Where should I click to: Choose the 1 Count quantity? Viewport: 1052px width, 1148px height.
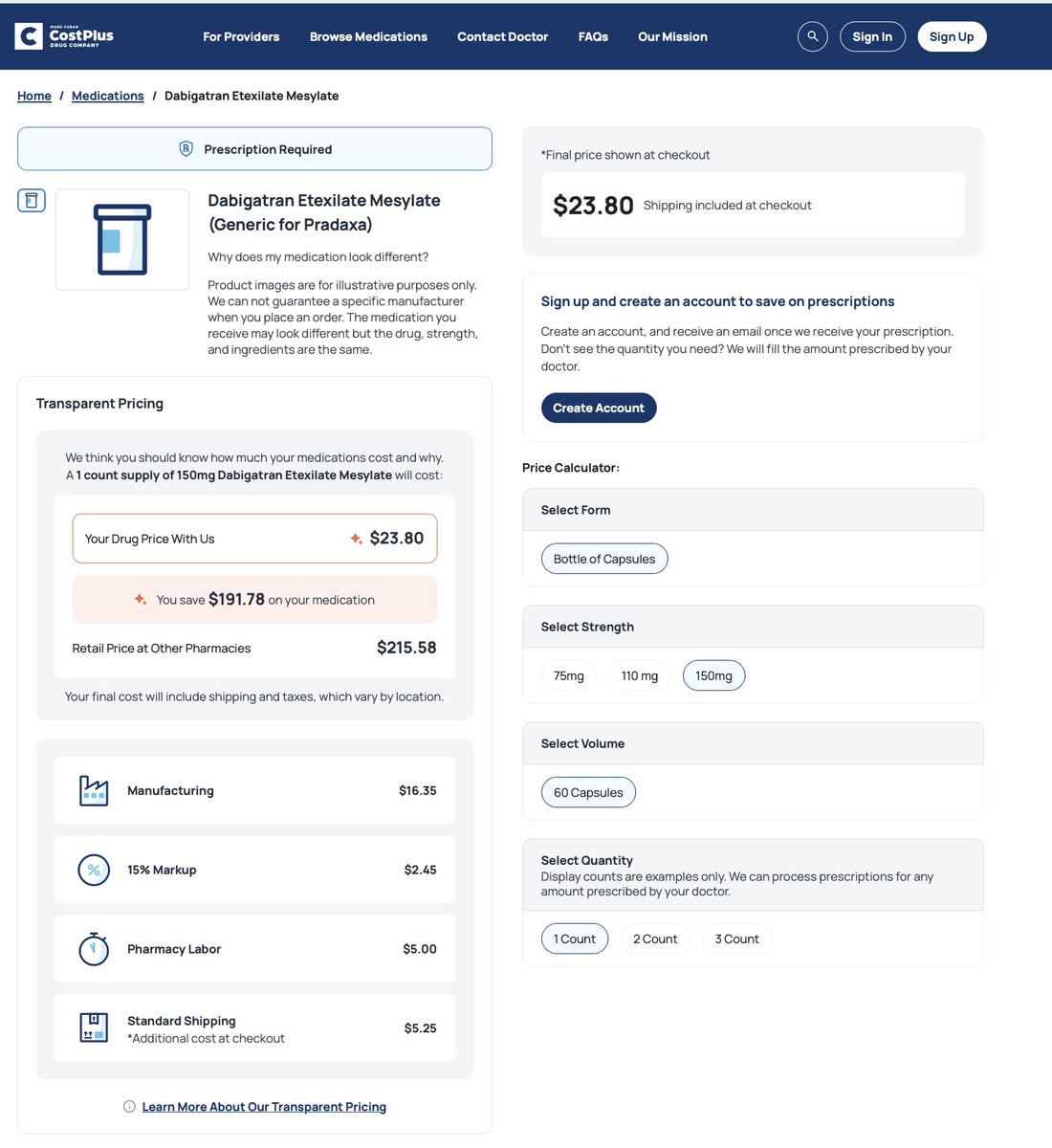click(575, 938)
